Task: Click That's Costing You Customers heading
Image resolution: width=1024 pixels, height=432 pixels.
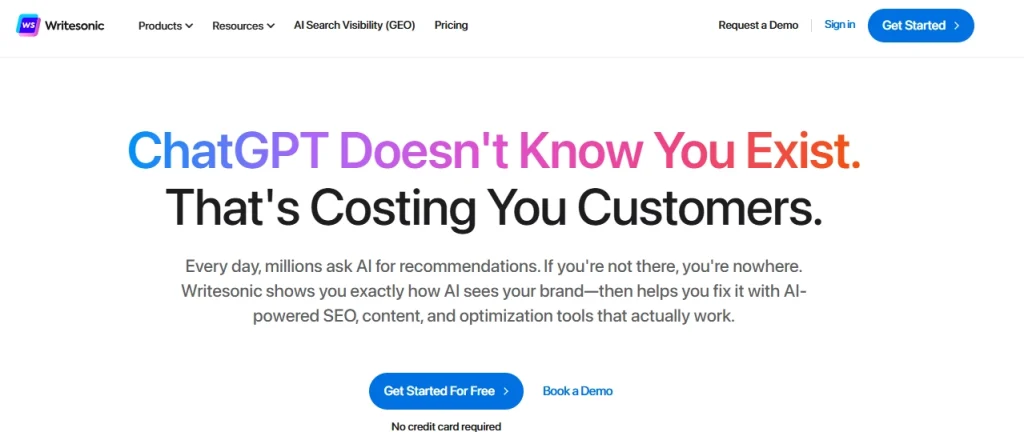Action: [x=494, y=206]
